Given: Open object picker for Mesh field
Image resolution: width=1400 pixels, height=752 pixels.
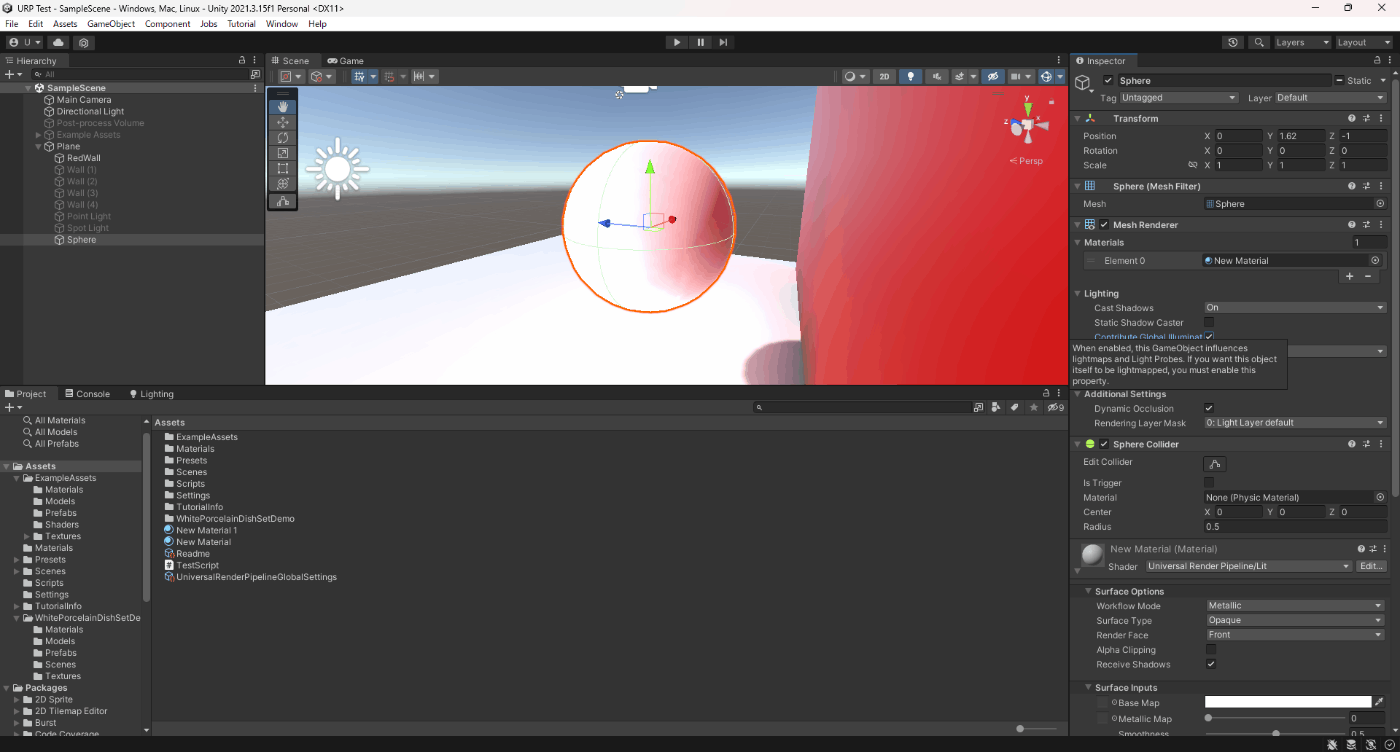Looking at the screenshot, I should pos(1380,204).
